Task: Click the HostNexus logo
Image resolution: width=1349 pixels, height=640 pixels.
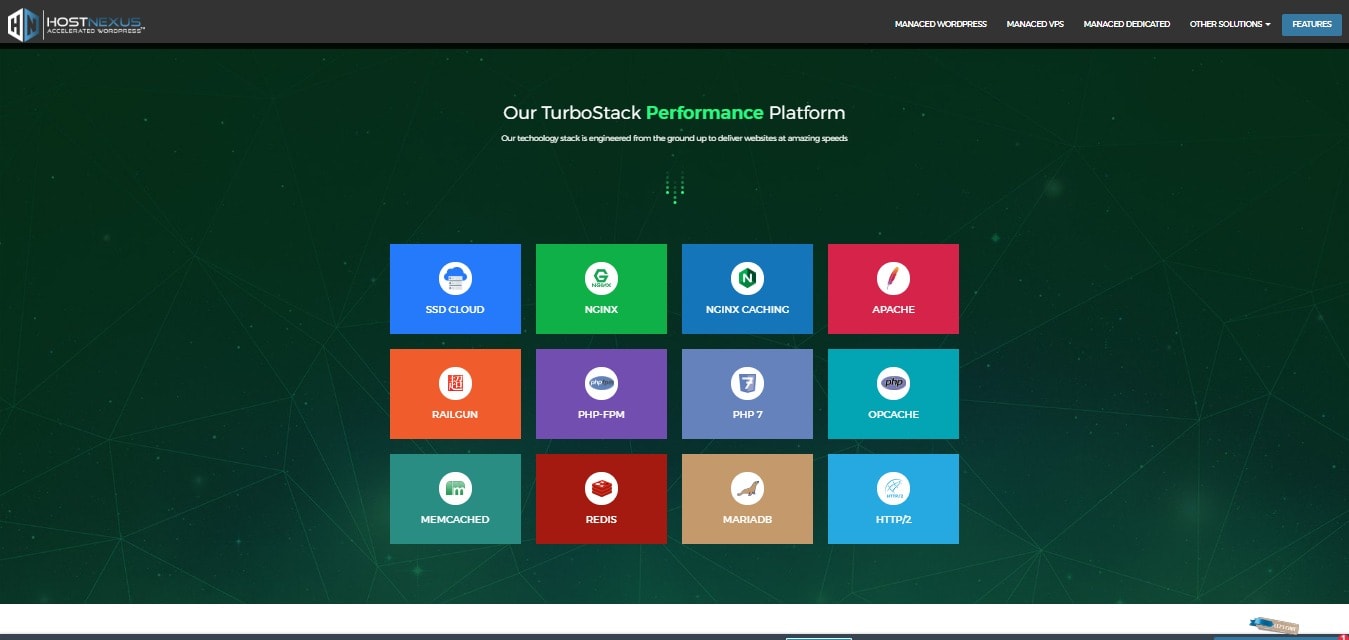Action: [x=78, y=23]
